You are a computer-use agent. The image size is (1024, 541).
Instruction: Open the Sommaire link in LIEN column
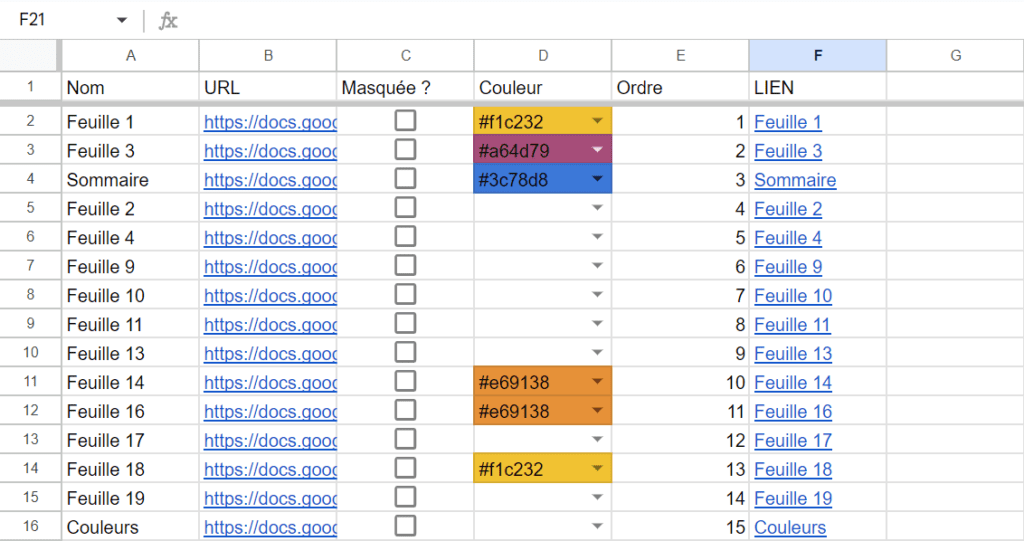tap(795, 180)
